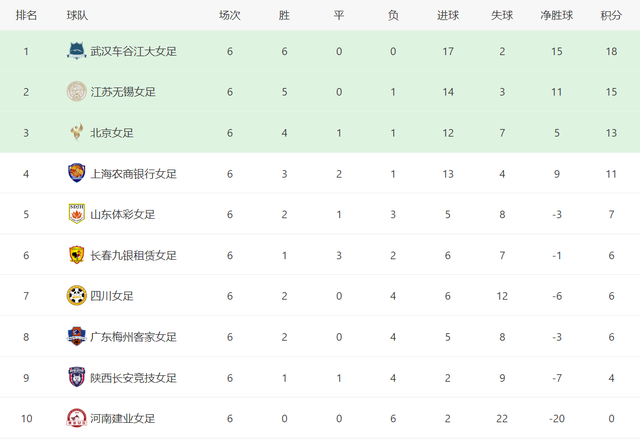Select the 积分 column header
640x439 pixels.
(x=611, y=16)
